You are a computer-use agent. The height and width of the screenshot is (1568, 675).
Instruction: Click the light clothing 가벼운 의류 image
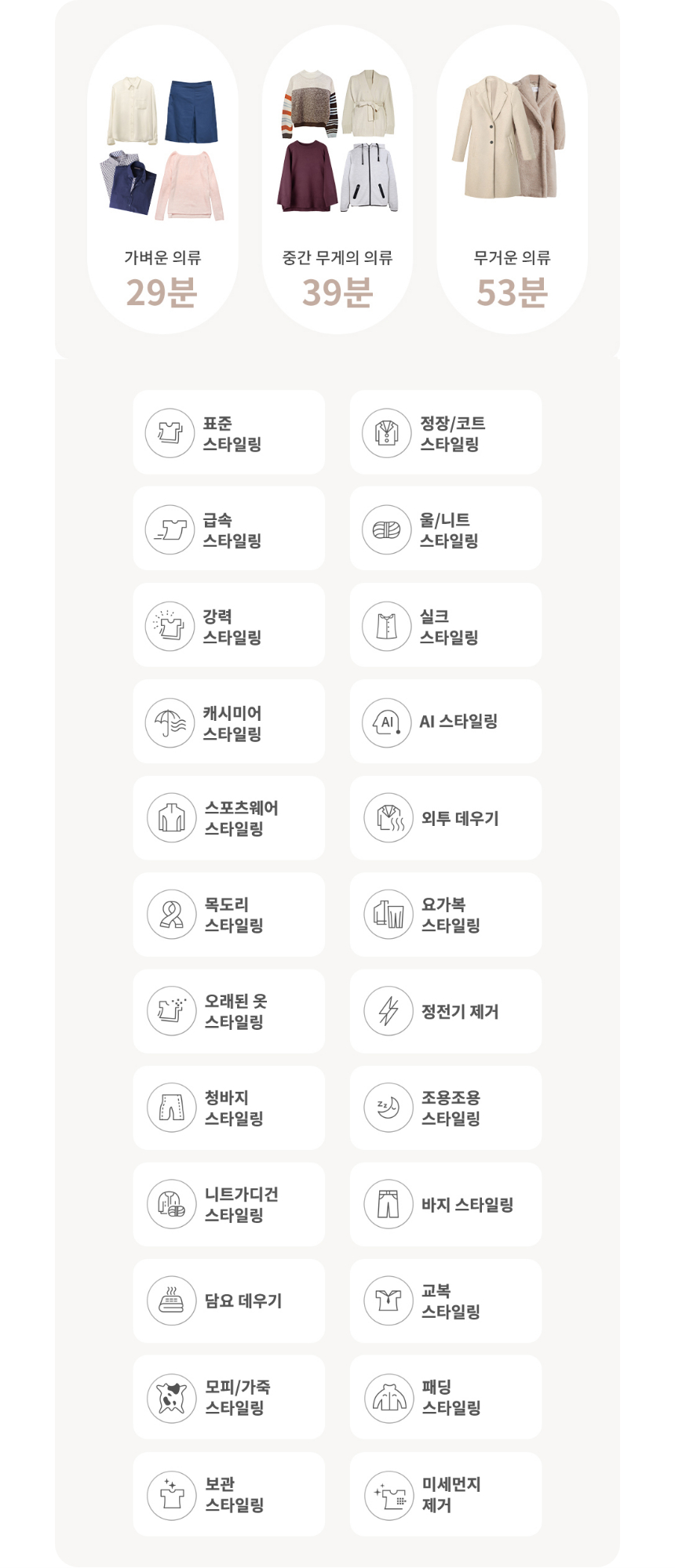click(162, 147)
